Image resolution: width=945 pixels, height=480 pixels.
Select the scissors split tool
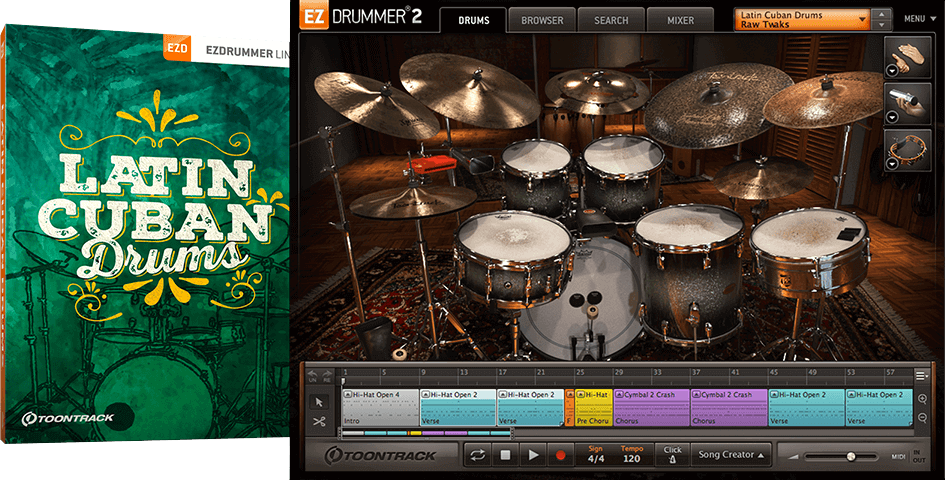[319, 422]
